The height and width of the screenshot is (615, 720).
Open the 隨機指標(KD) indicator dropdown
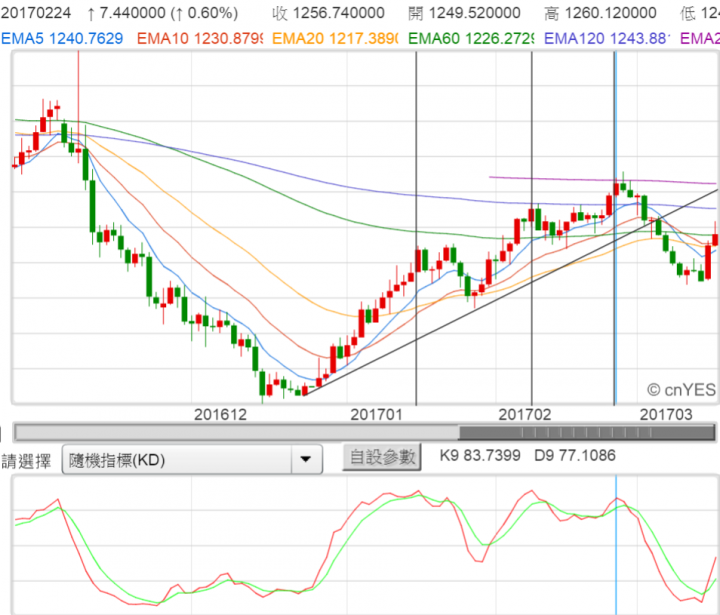pyautogui.click(x=178, y=460)
